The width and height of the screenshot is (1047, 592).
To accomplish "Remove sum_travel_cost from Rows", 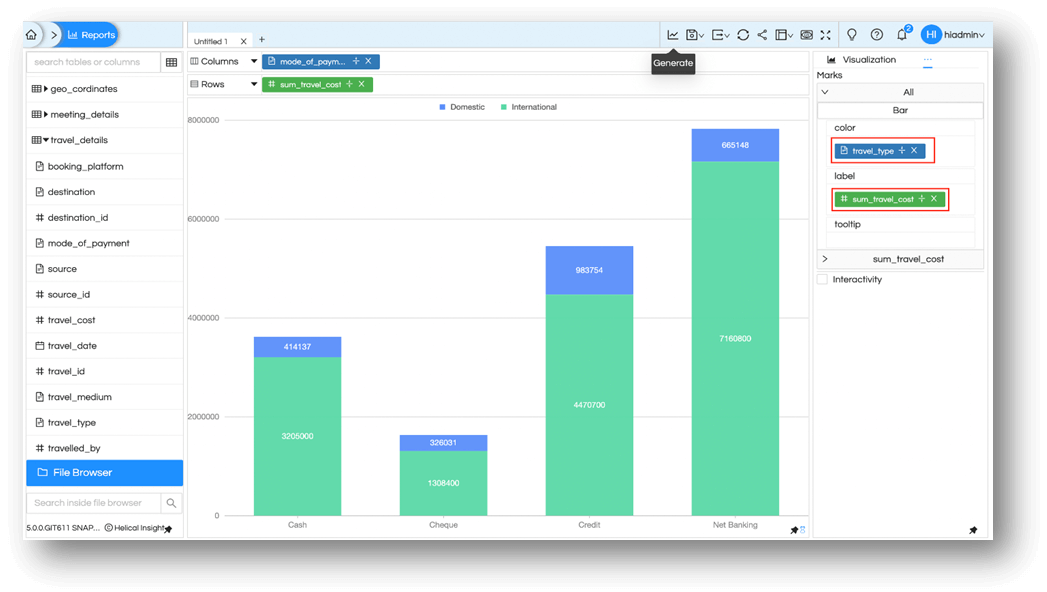I will coord(361,84).
